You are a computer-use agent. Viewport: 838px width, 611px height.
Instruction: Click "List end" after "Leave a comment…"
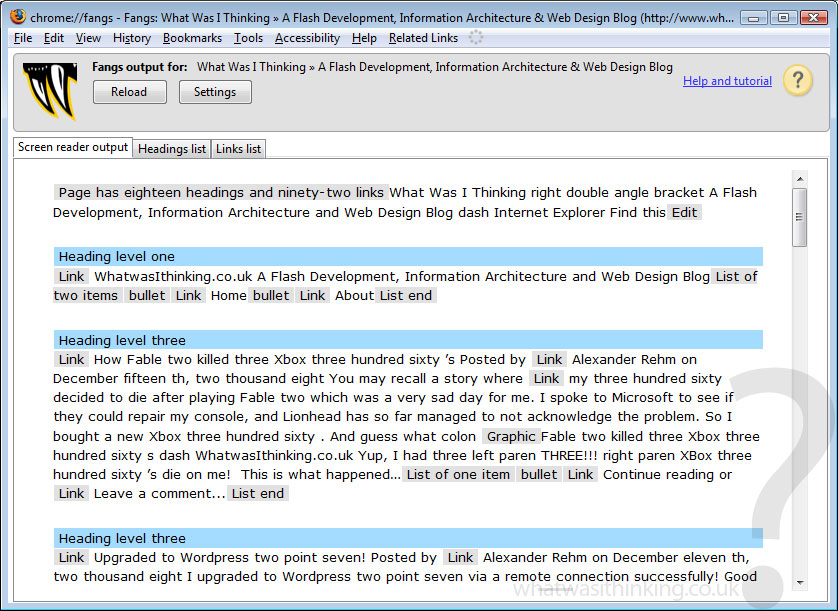click(x=258, y=493)
